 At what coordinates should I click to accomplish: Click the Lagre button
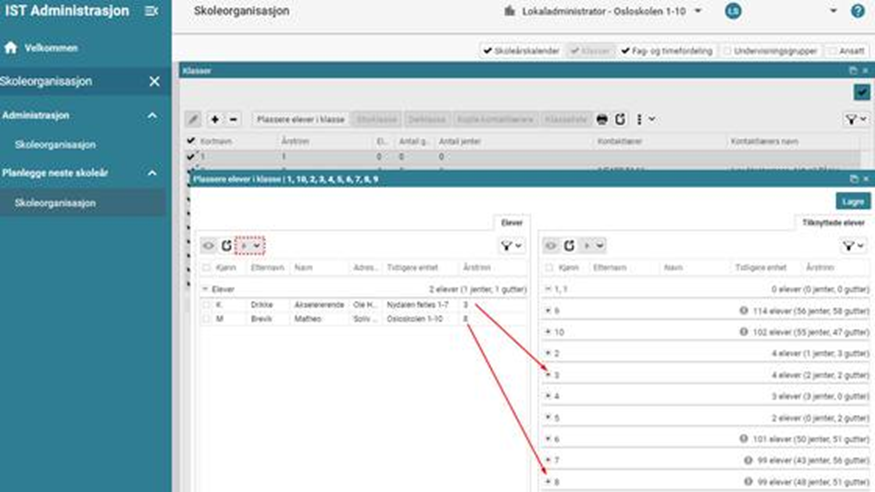852,201
